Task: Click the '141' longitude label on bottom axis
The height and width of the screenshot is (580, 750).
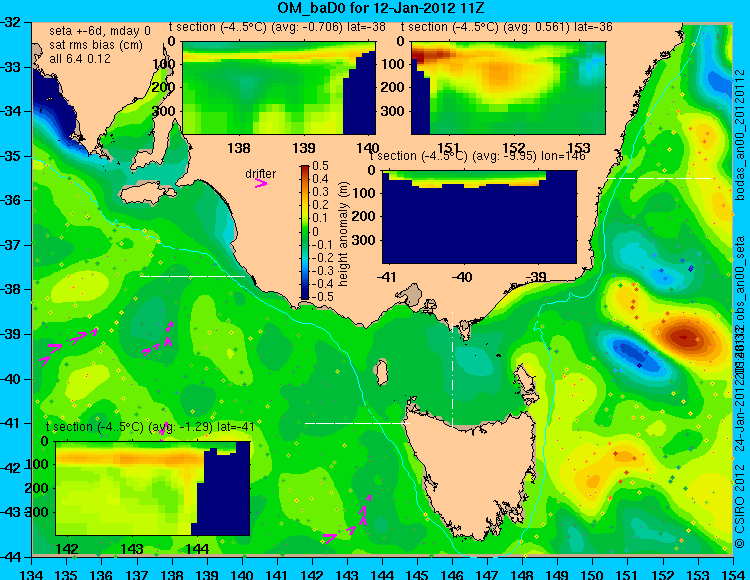Action: (277, 574)
